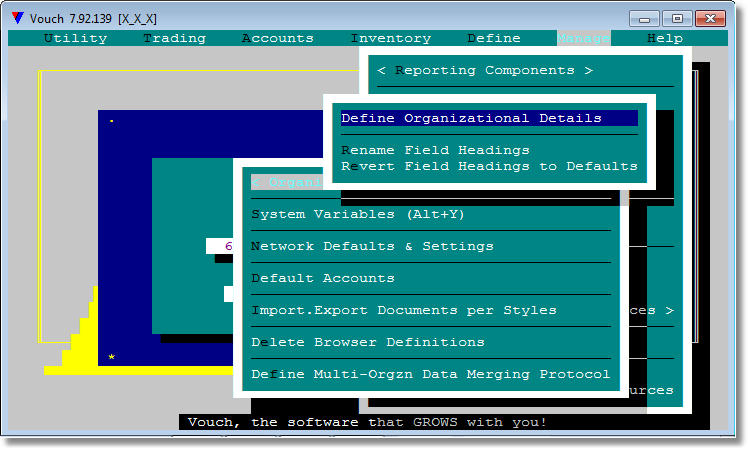Choose Delete Browser Definitions
Viewport: 748px width, 450px height.
[x=368, y=342]
